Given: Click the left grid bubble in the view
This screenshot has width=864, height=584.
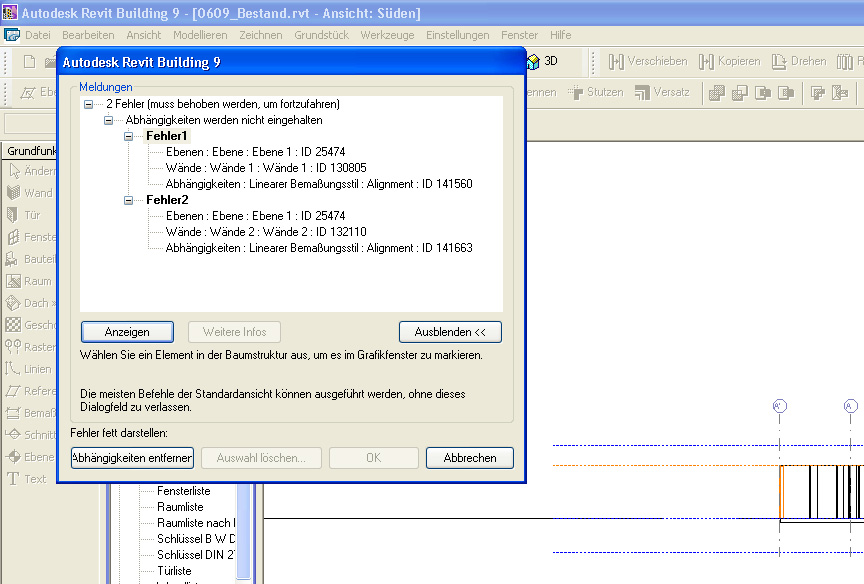Looking at the screenshot, I should click(x=780, y=406).
